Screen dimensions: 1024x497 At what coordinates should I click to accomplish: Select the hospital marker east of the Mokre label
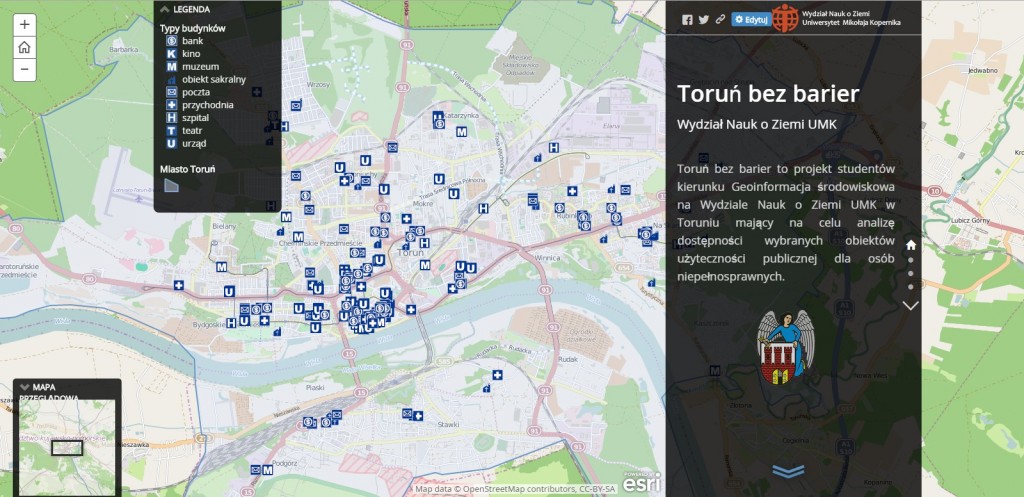point(483,208)
